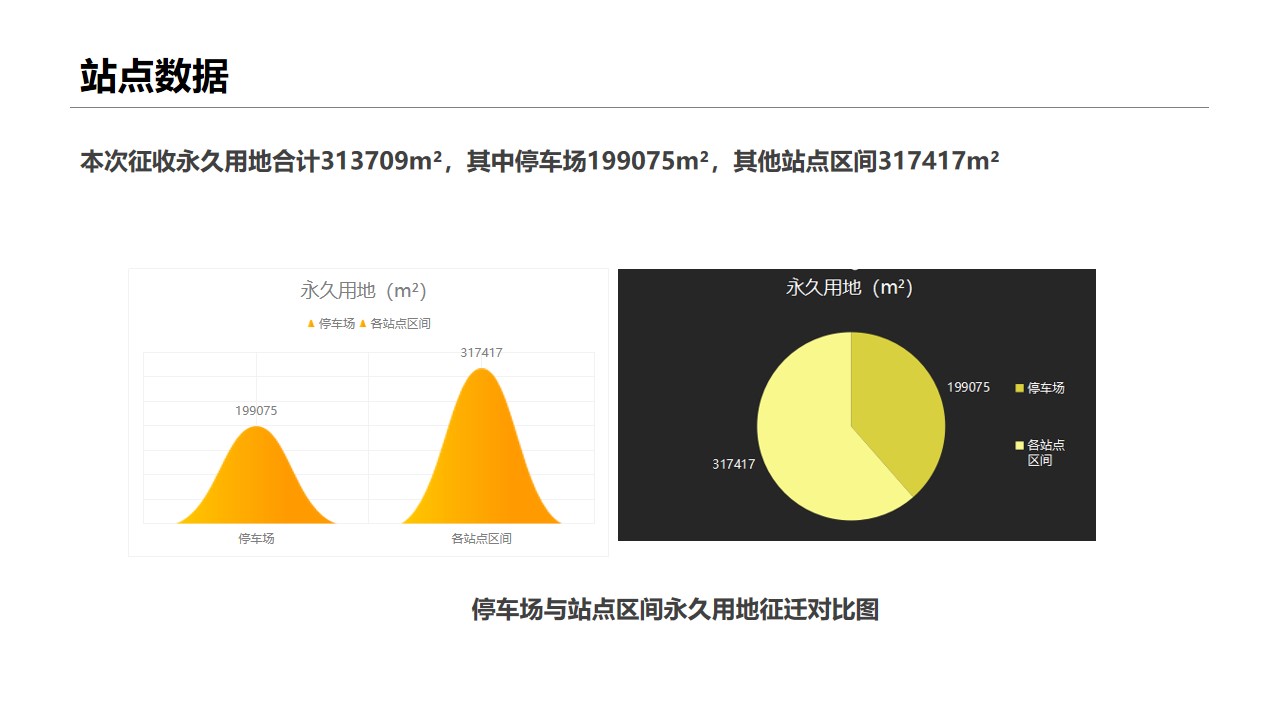Click the 各站点区间 legend text in pie chart
The image size is (1280, 720).
[x=1046, y=453]
